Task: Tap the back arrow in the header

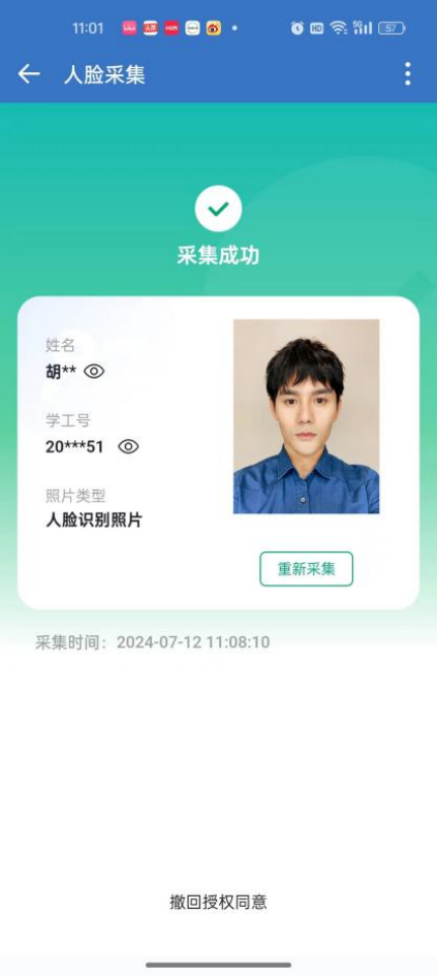Action: pyautogui.click(x=29, y=75)
